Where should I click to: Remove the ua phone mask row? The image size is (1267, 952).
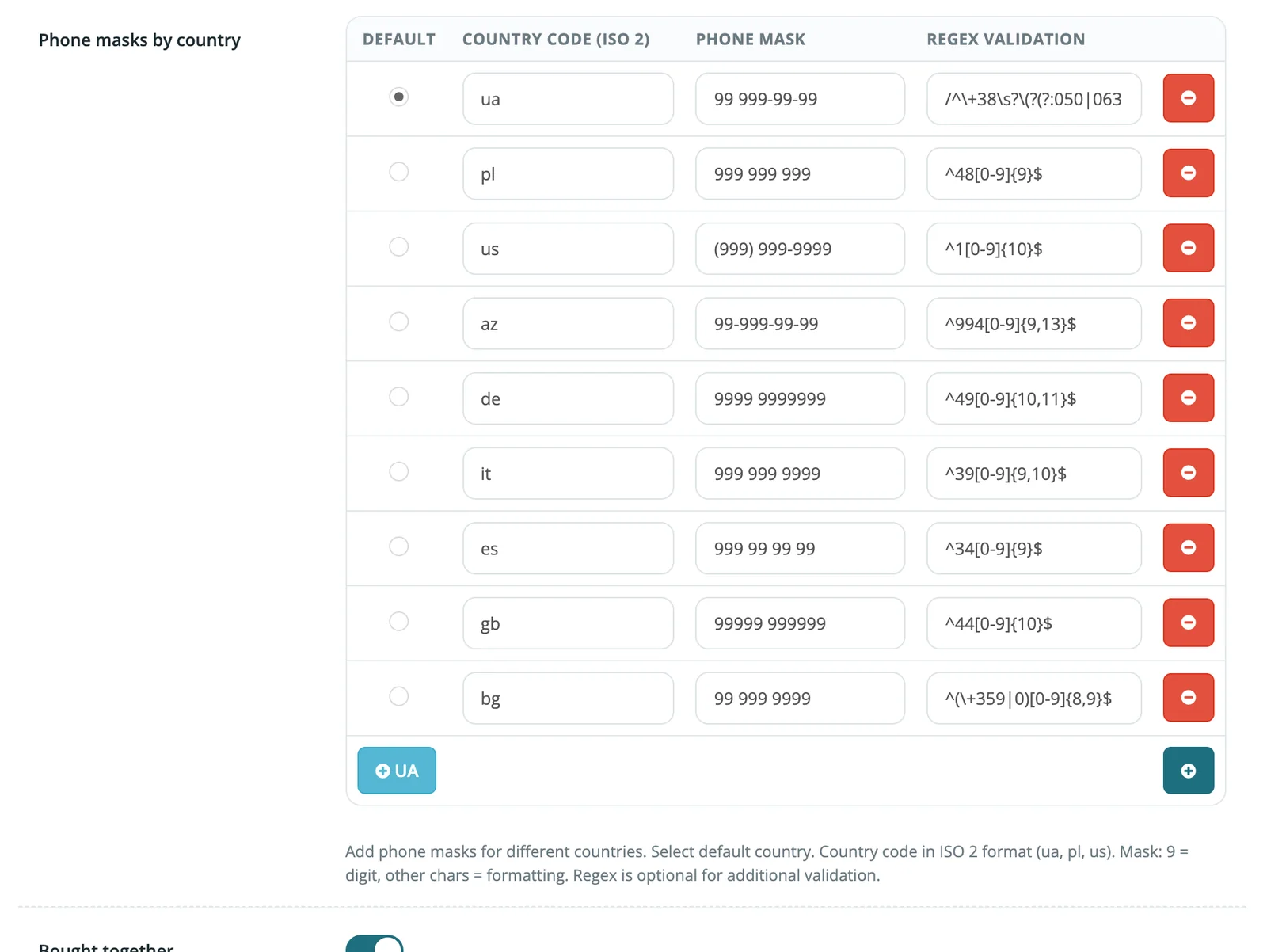click(1188, 98)
